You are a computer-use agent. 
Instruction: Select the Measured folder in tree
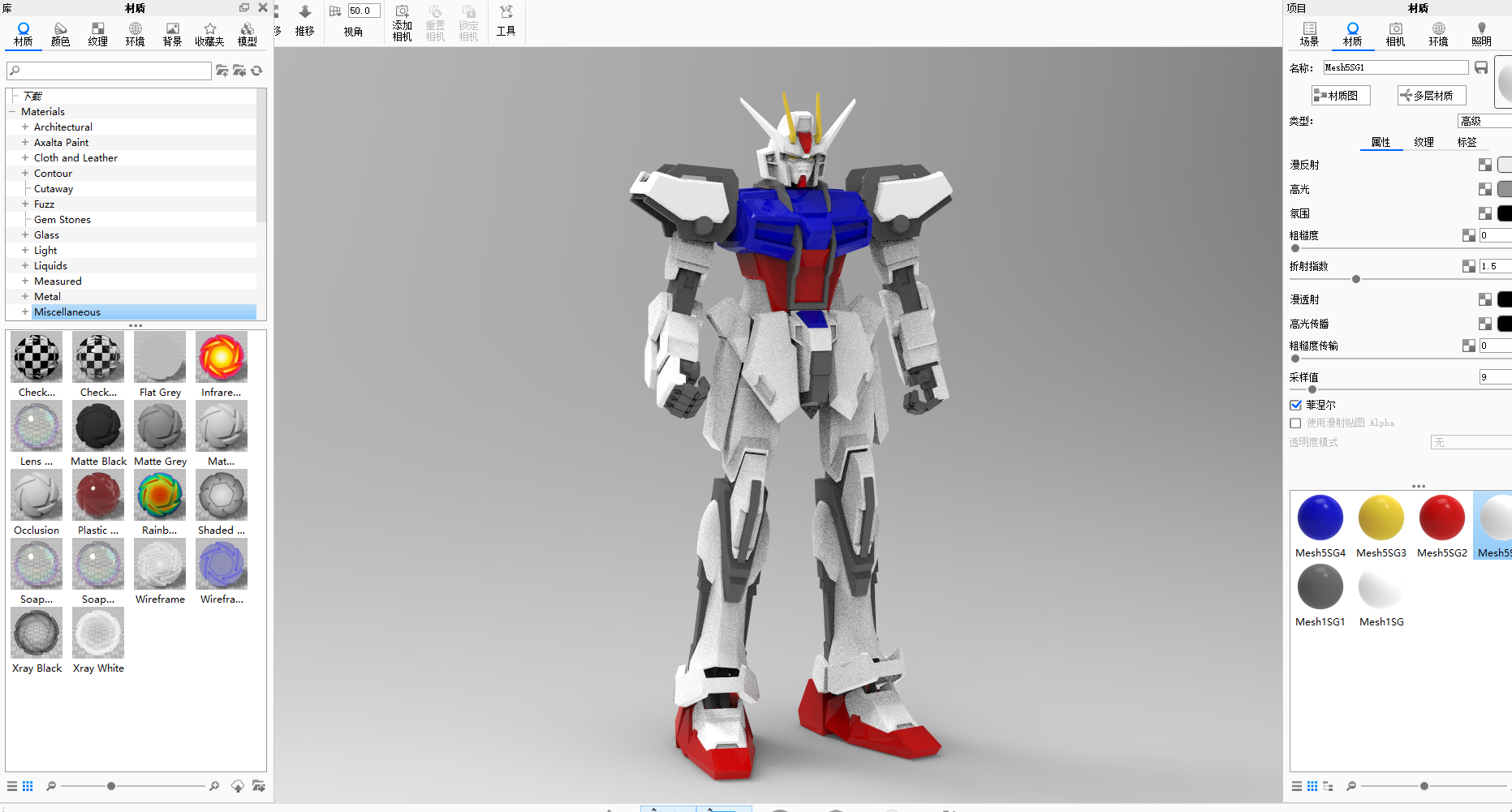point(58,281)
